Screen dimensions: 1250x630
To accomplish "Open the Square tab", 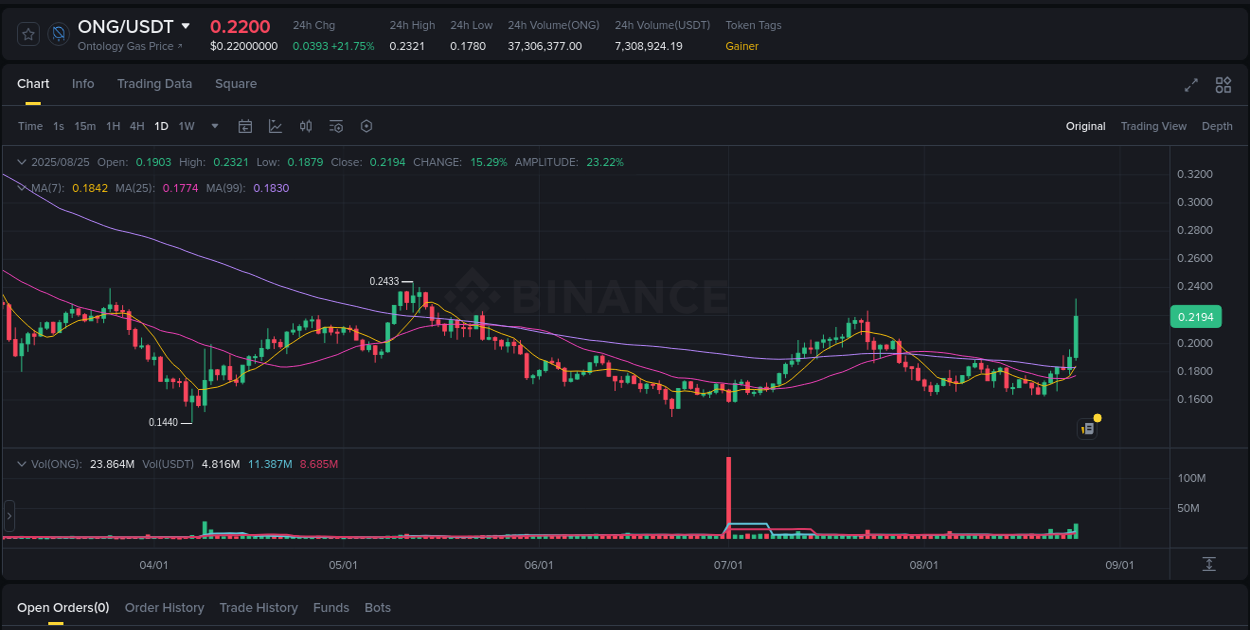I will click(236, 84).
